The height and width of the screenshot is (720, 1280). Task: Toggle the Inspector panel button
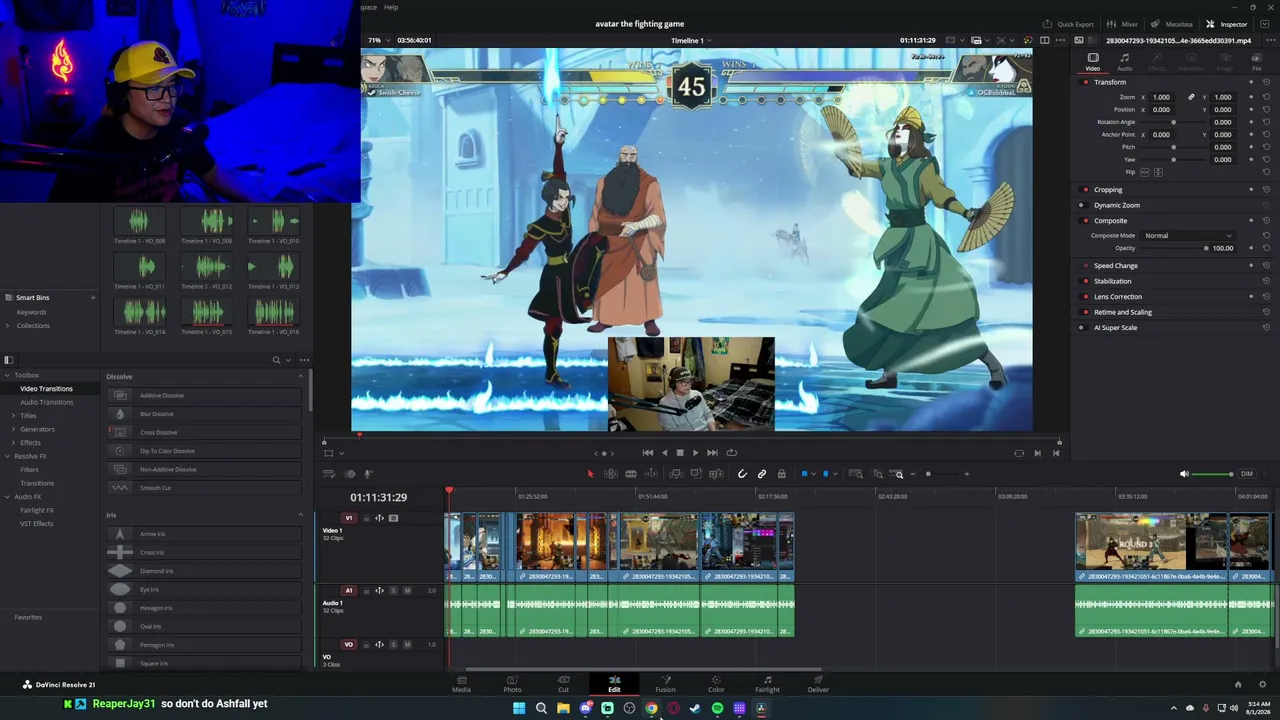(x=1227, y=24)
